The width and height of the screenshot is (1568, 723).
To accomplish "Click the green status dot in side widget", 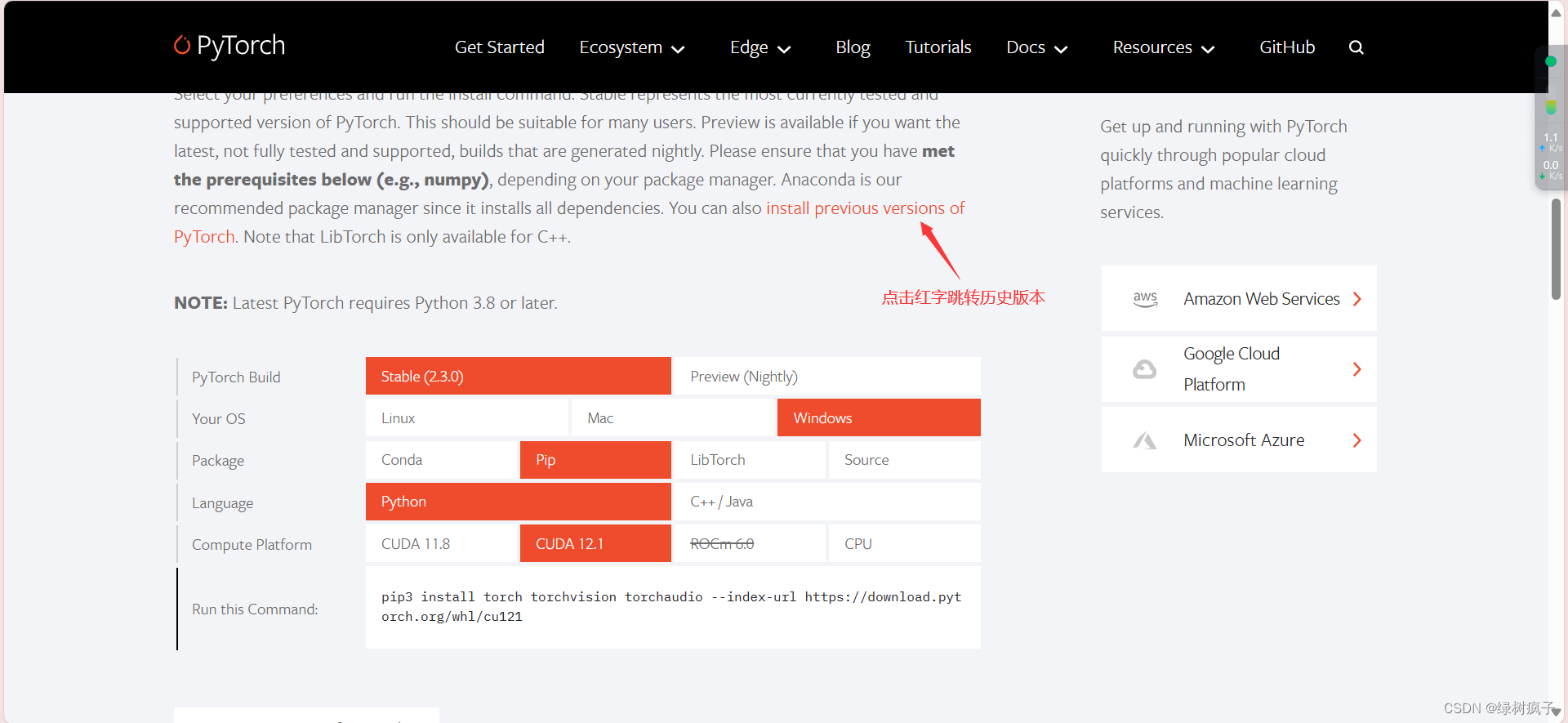I will click(1550, 61).
